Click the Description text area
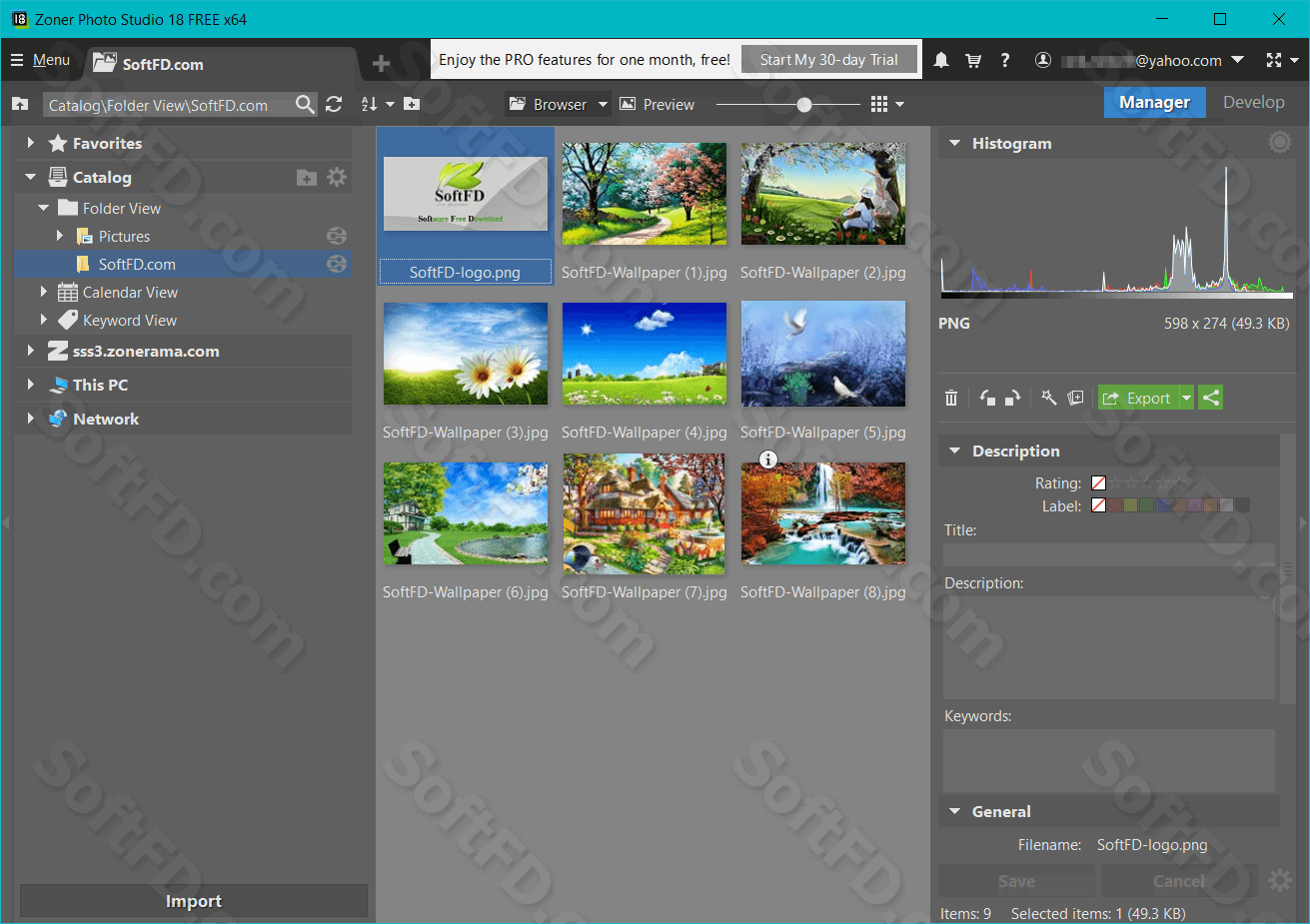The image size is (1310, 924). [x=1109, y=647]
